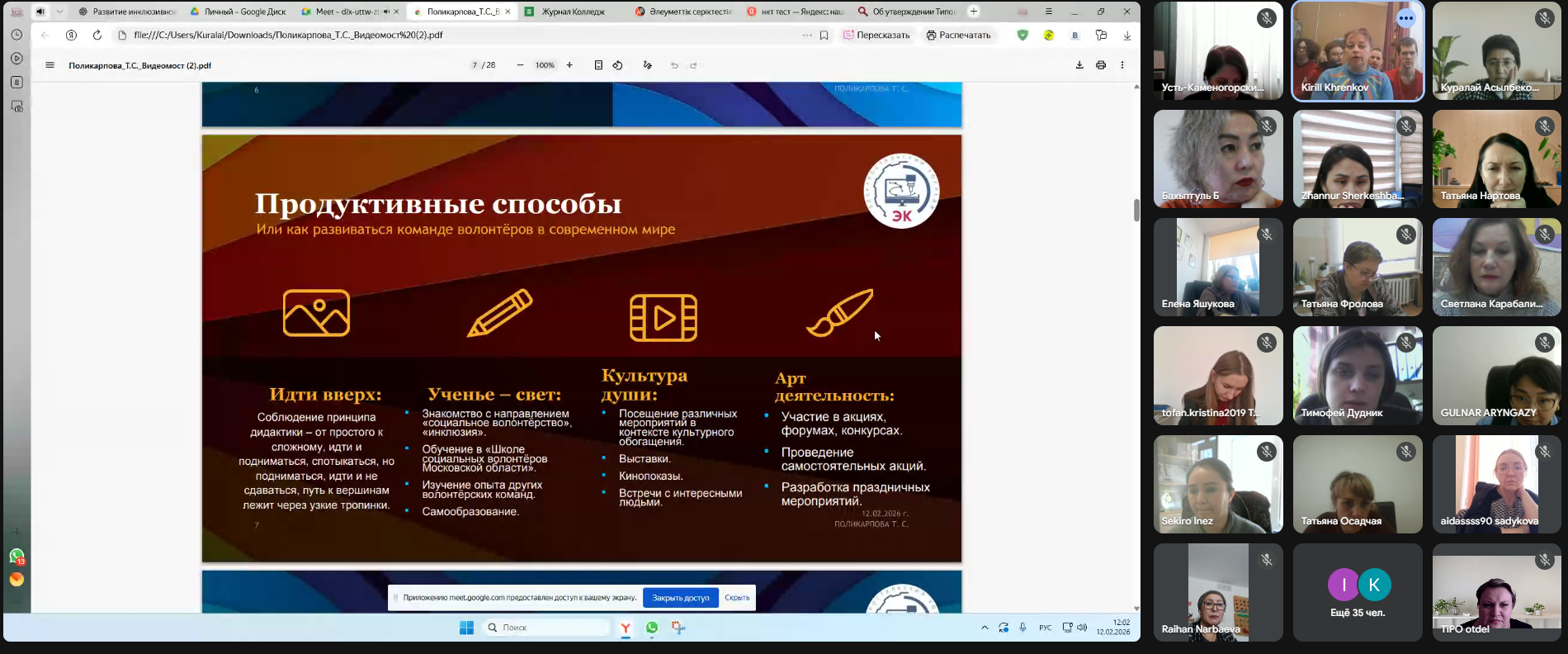Open Kirill Khrenkov tile options menu
Screen dimensions: 1568x654
coord(1405,18)
